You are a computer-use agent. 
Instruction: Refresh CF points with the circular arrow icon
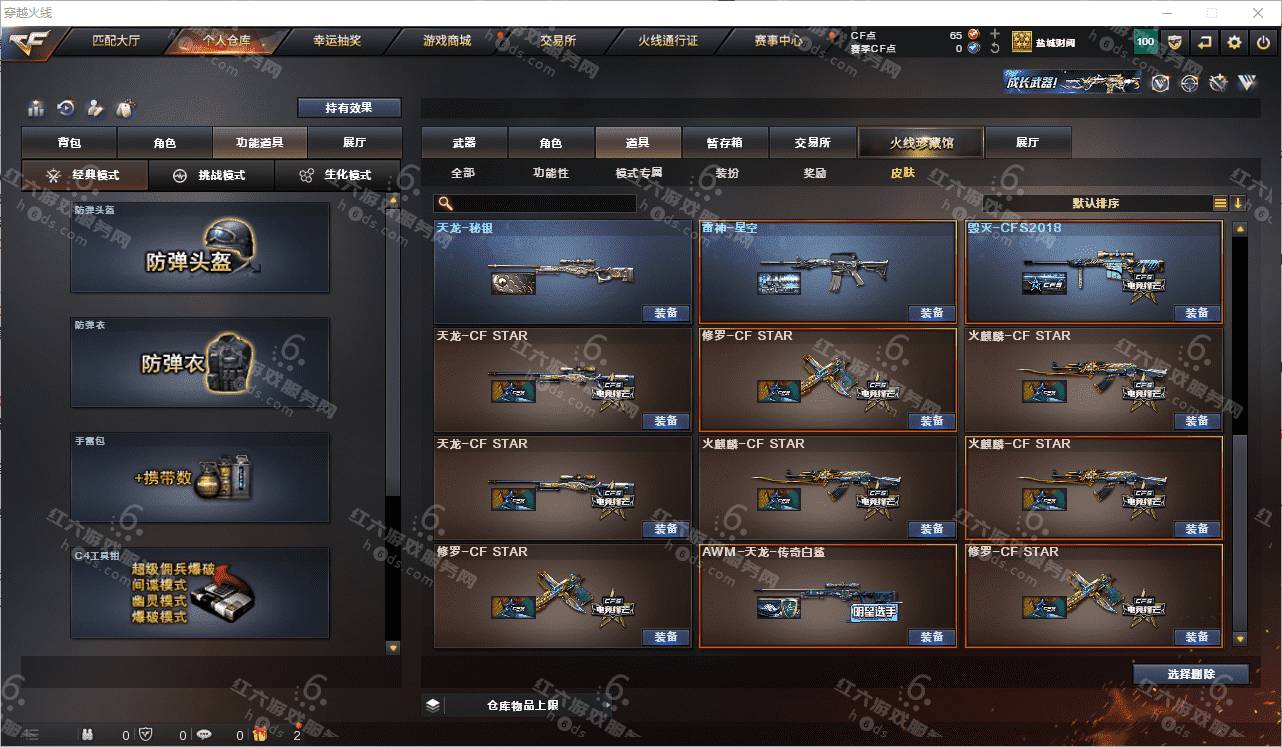pos(995,48)
